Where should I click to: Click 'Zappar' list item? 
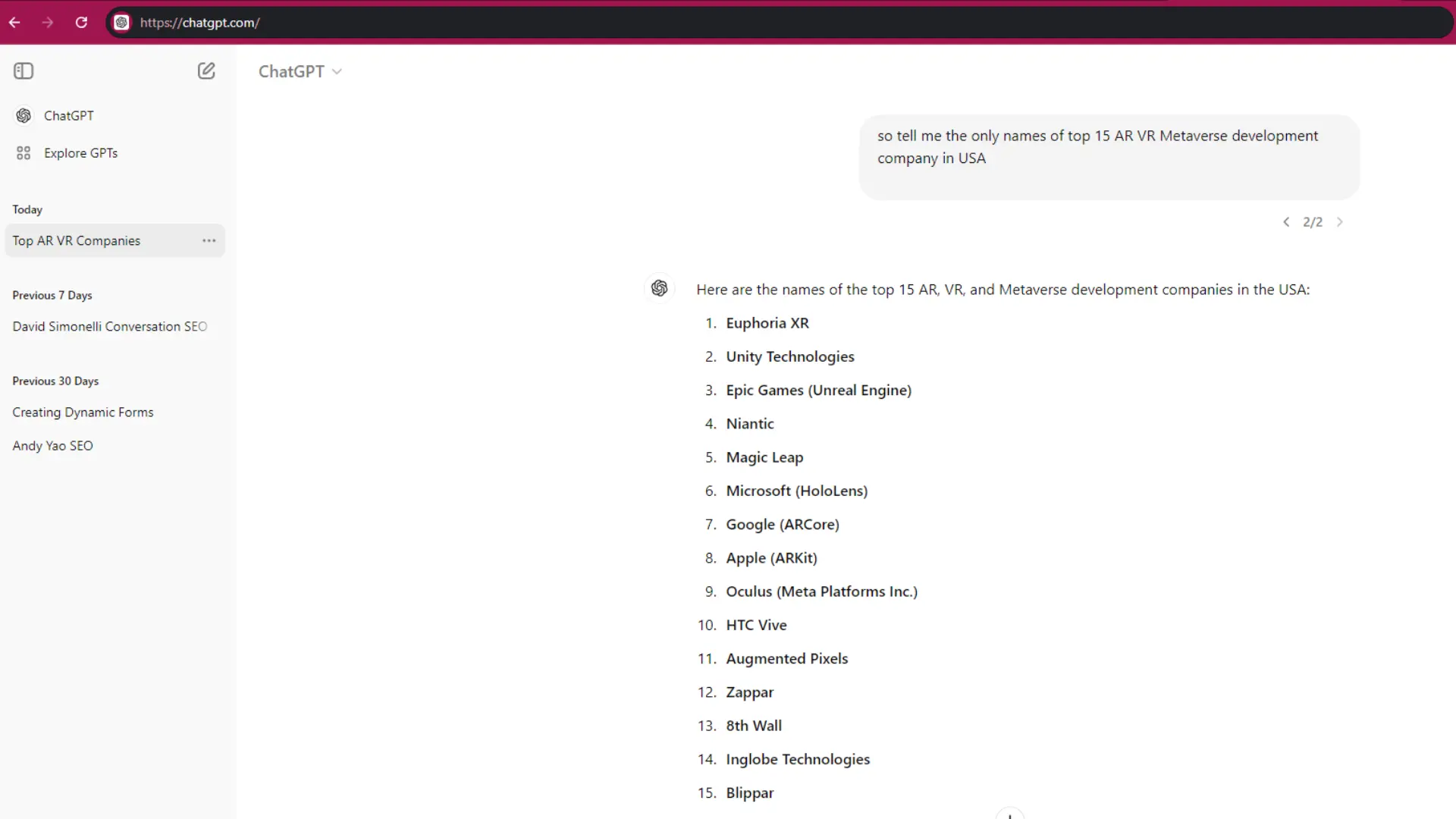pos(750,692)
